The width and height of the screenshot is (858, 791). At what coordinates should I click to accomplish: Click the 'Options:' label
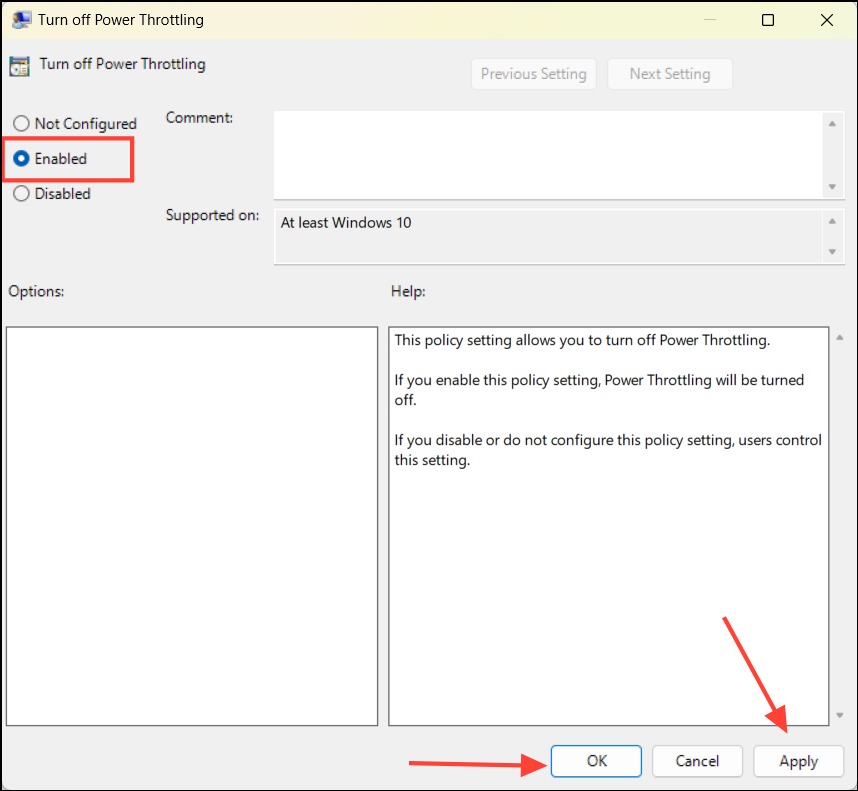point(36,291)
